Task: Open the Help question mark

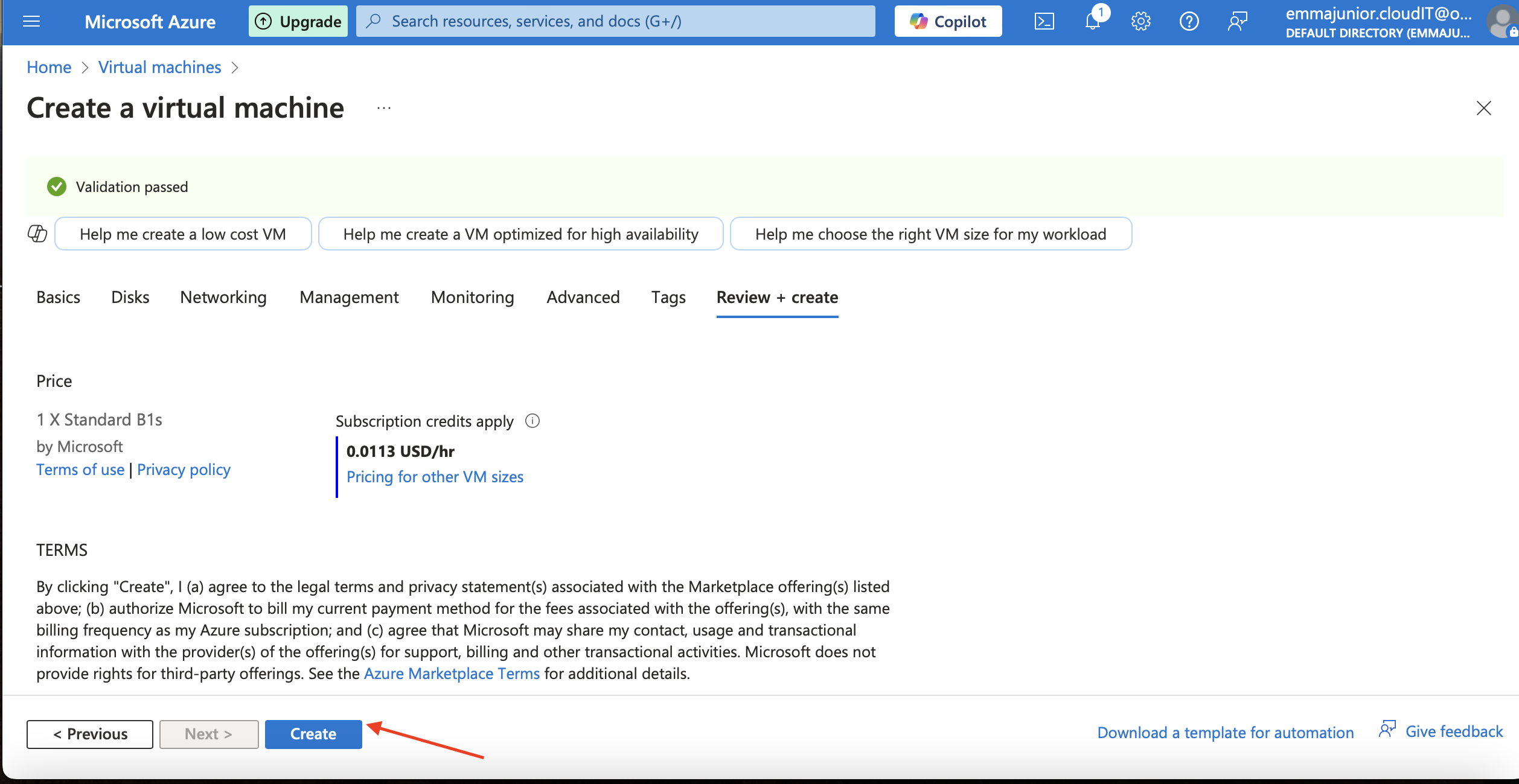Action: [x=1189, y=22]
